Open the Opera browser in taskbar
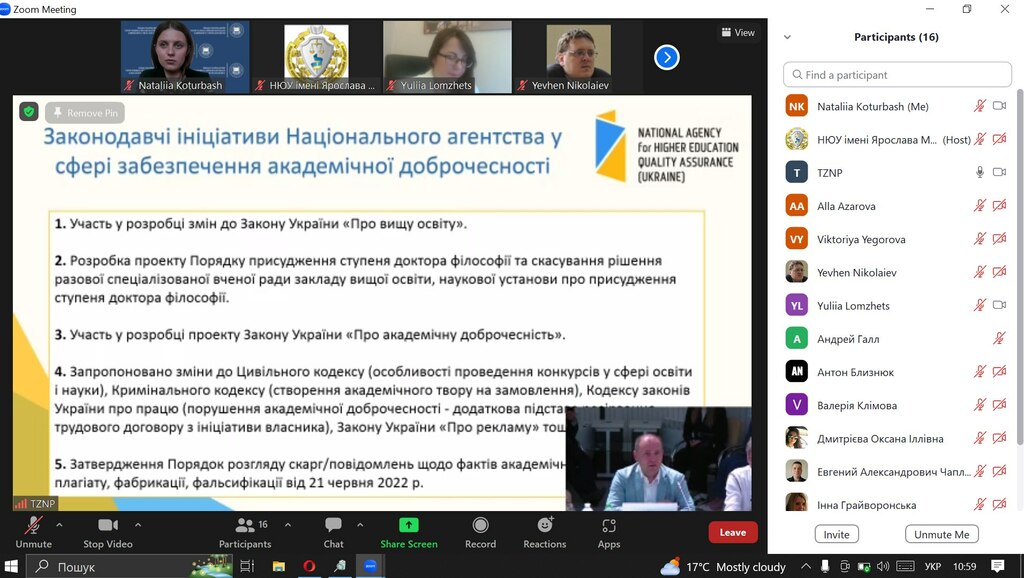Screen dimensions: 1024x578 309,567
